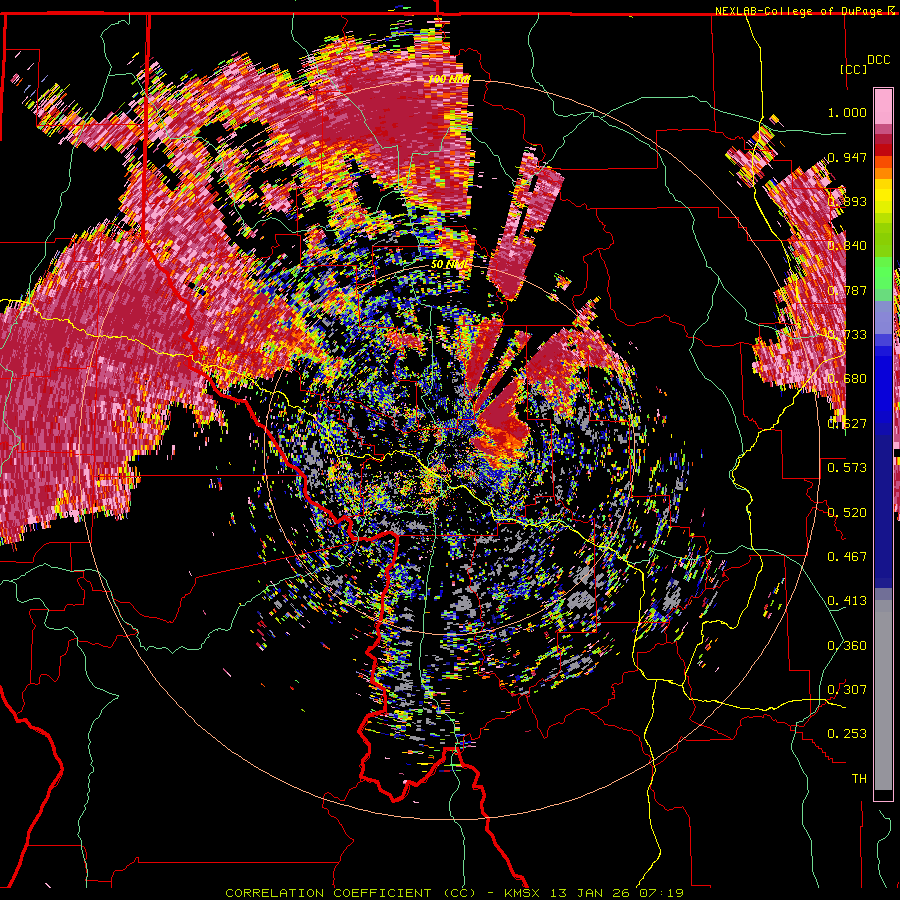This screenshot has width=900, height=900.
Task: Click the TH label at scale bottom
Action: (859, 779)
